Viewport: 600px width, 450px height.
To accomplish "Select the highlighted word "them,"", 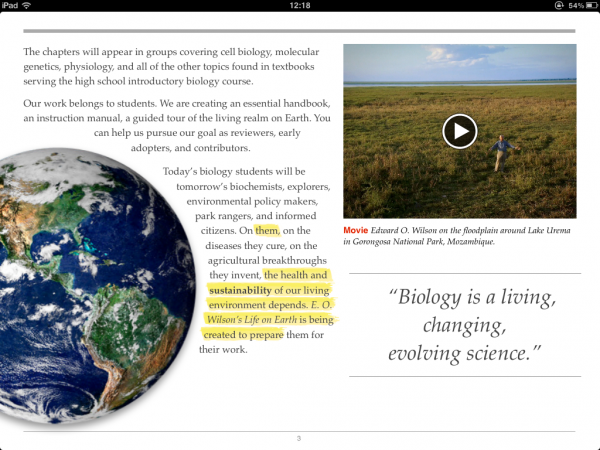I will pyautogui.click(x=267, y=230).
